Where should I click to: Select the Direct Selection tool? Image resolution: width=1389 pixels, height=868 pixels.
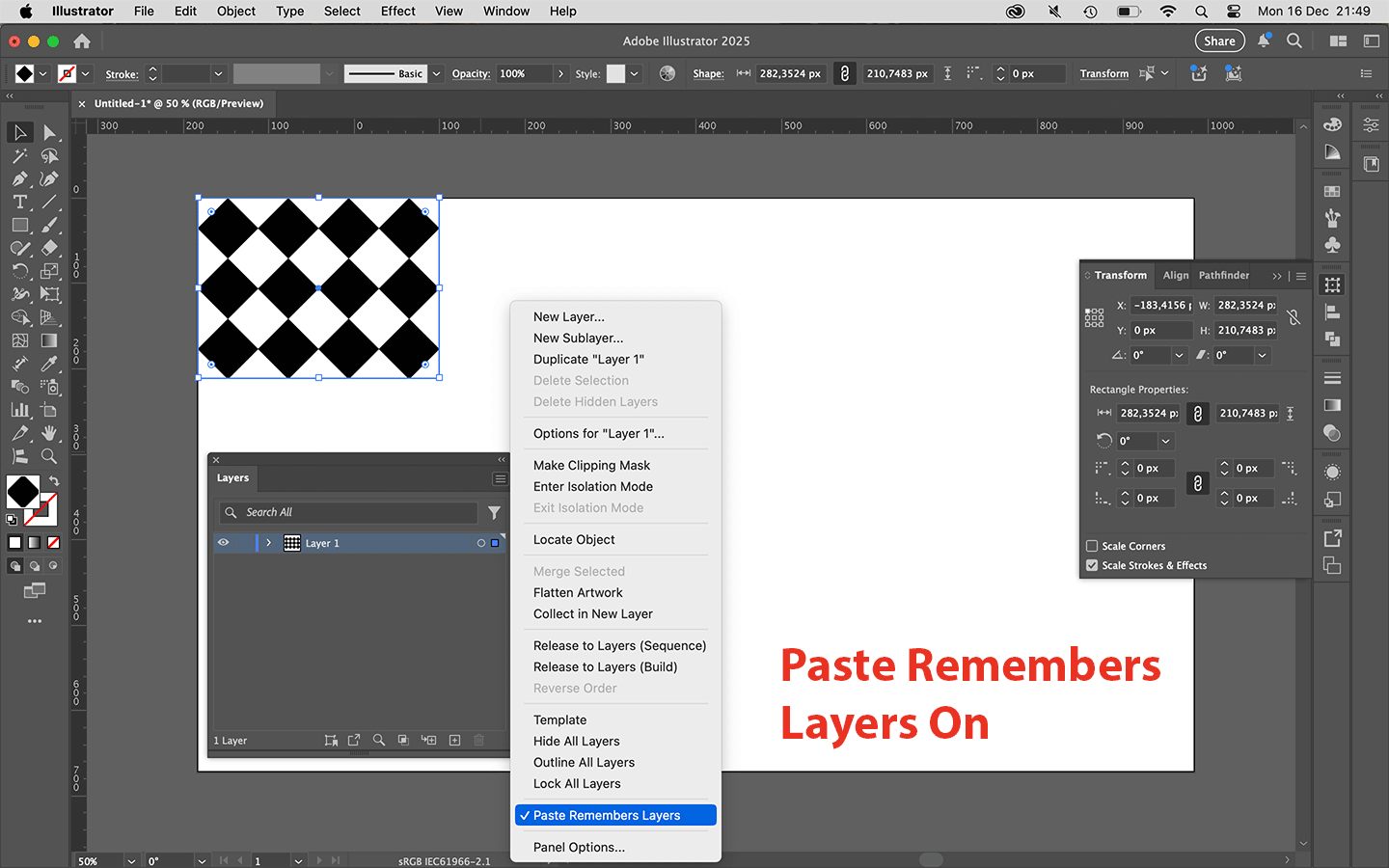pyautogui.click(x=49, y=132)
